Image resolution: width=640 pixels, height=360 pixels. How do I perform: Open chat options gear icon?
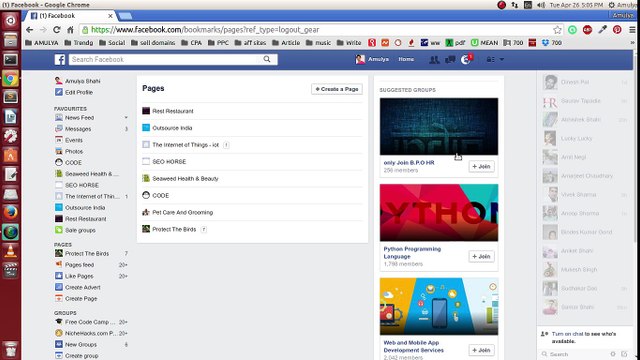coord(613,354)
